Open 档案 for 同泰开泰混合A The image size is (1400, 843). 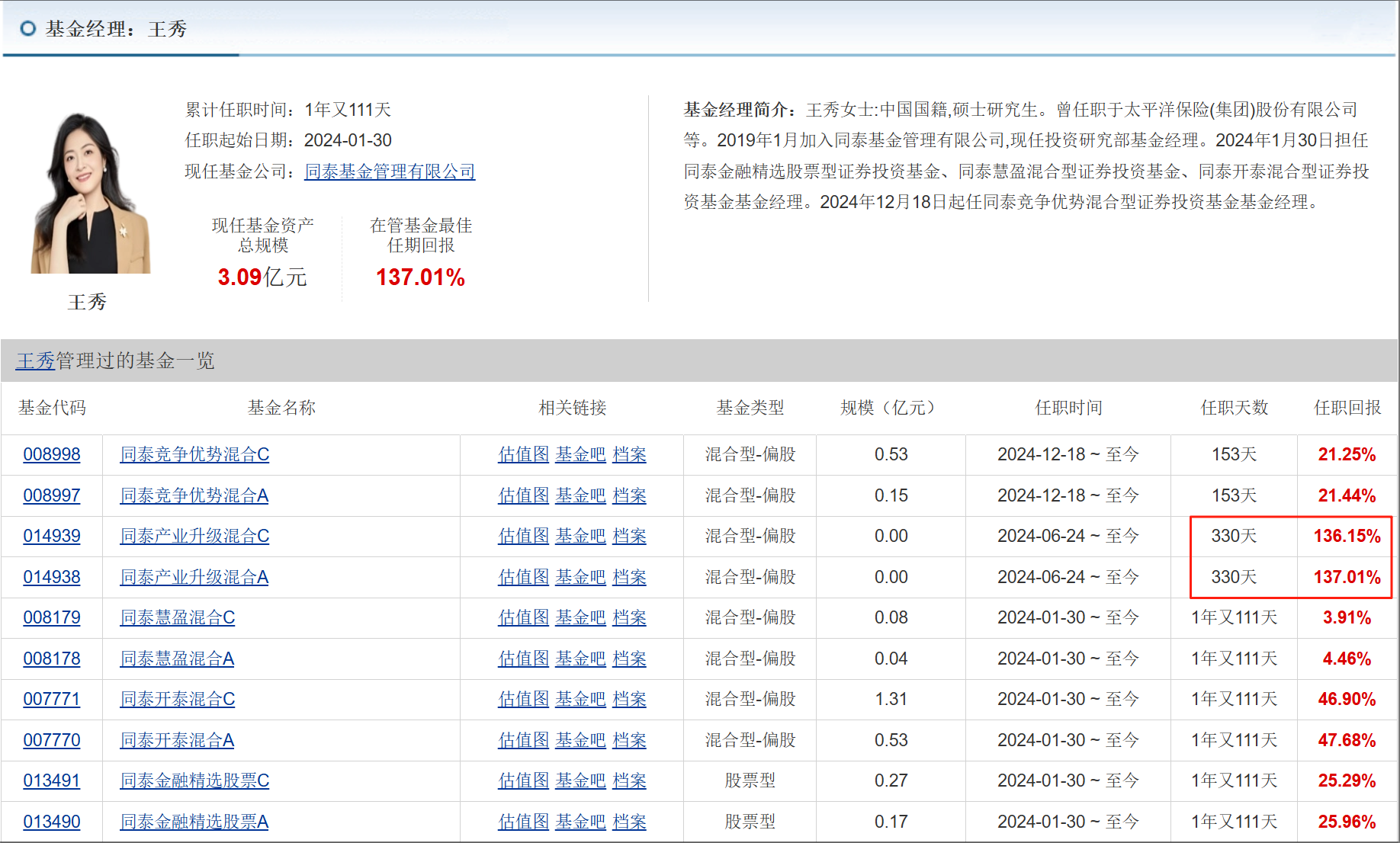click(630, 740)
